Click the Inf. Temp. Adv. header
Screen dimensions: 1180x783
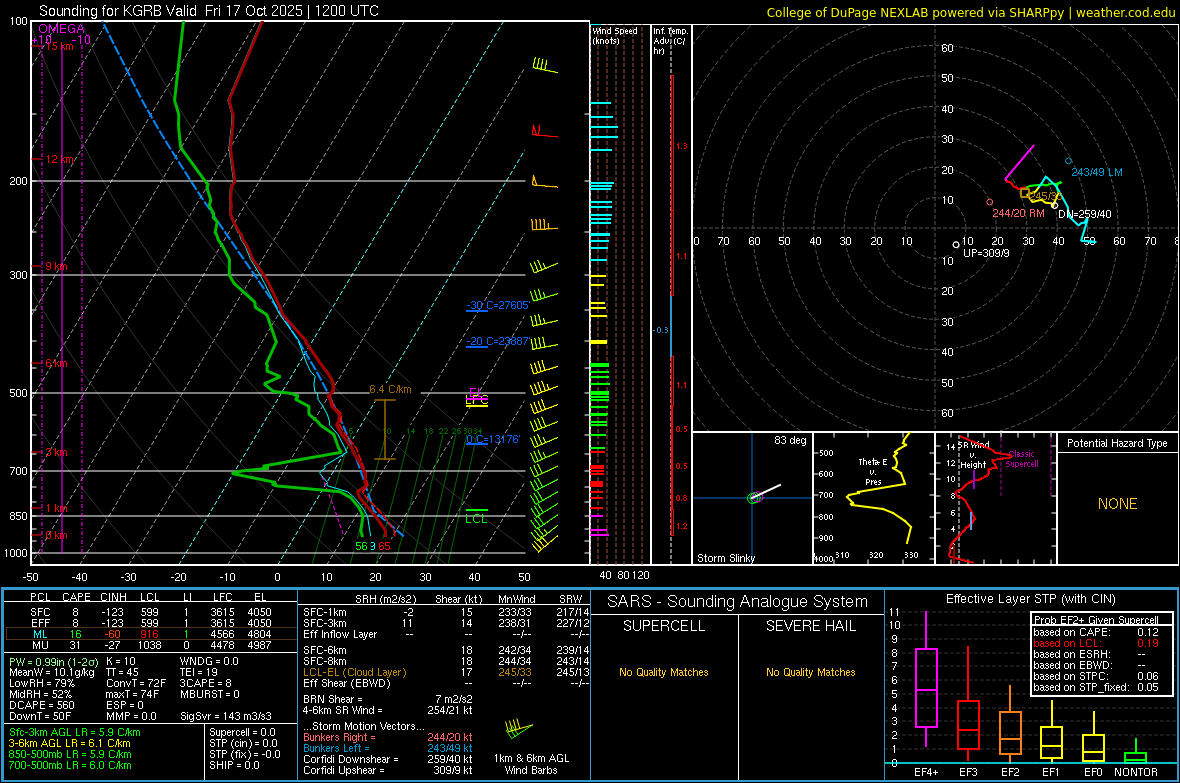(x=670, y=41)
